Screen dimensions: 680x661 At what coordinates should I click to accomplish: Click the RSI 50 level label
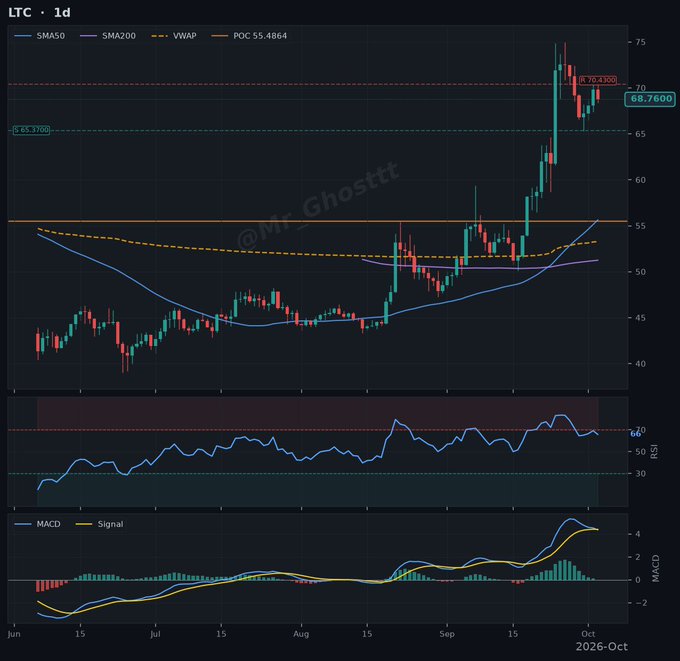(x=640, y=452)
